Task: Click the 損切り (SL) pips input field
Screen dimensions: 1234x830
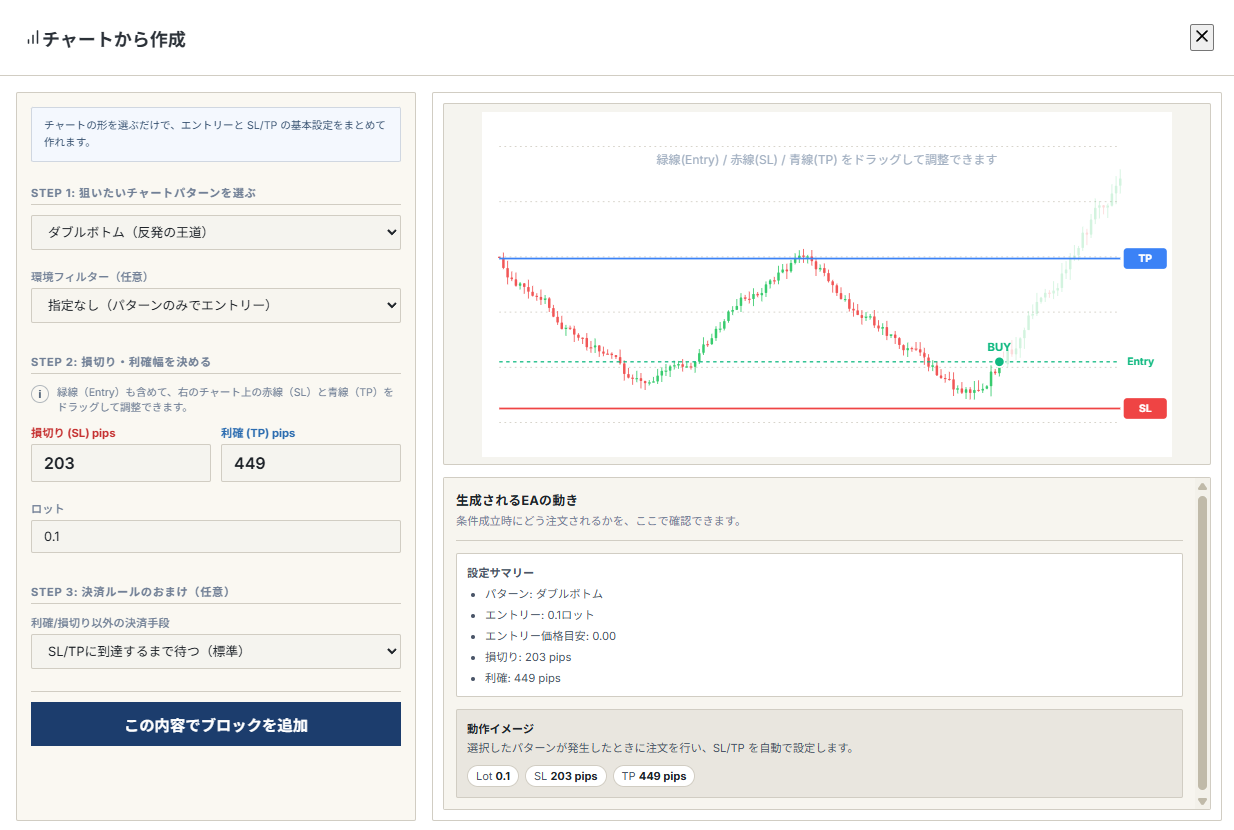Action: coord(121,463)
